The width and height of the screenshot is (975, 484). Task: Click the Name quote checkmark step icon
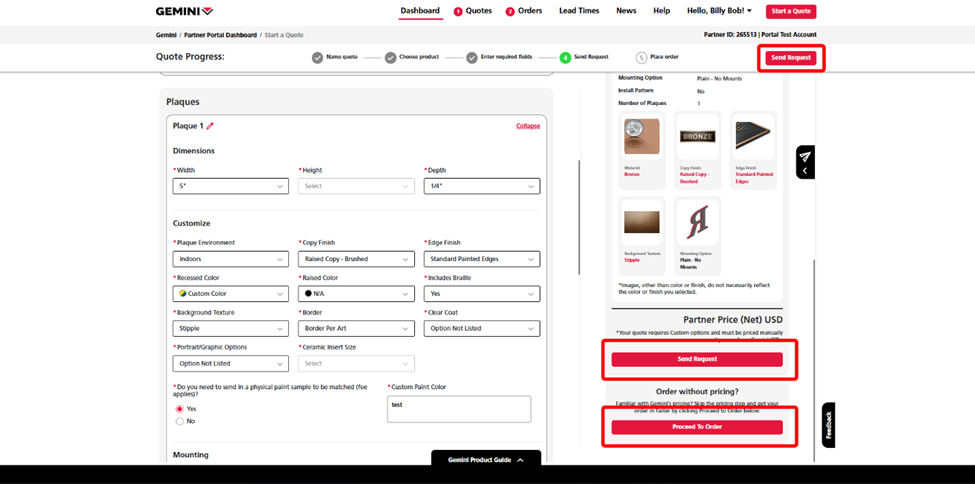tap(318, 58)
